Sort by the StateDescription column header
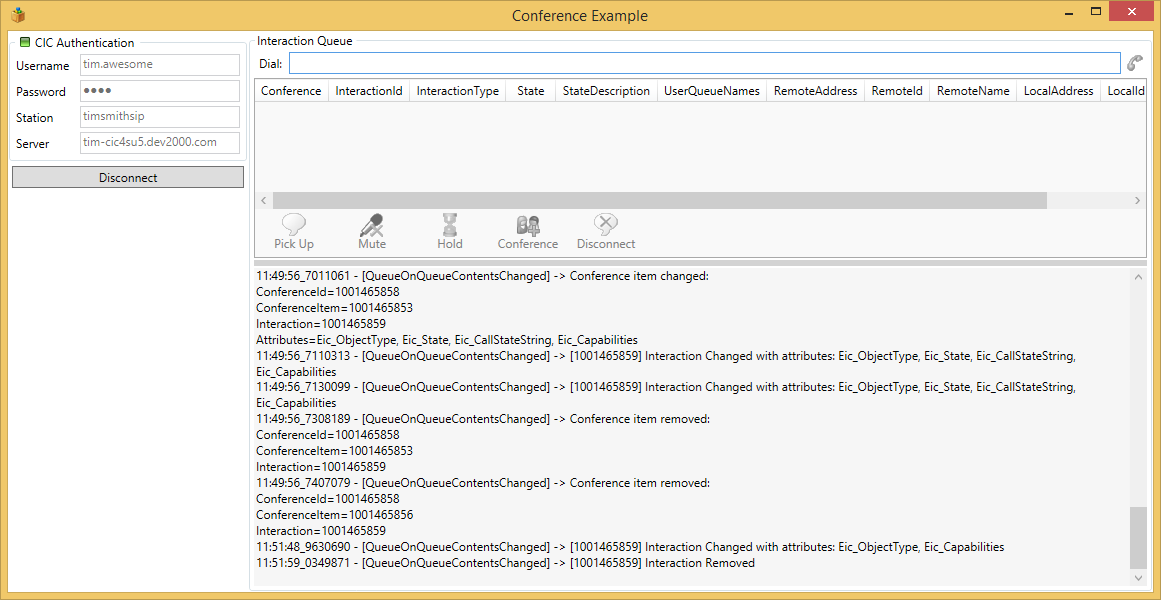 (606, 91)
